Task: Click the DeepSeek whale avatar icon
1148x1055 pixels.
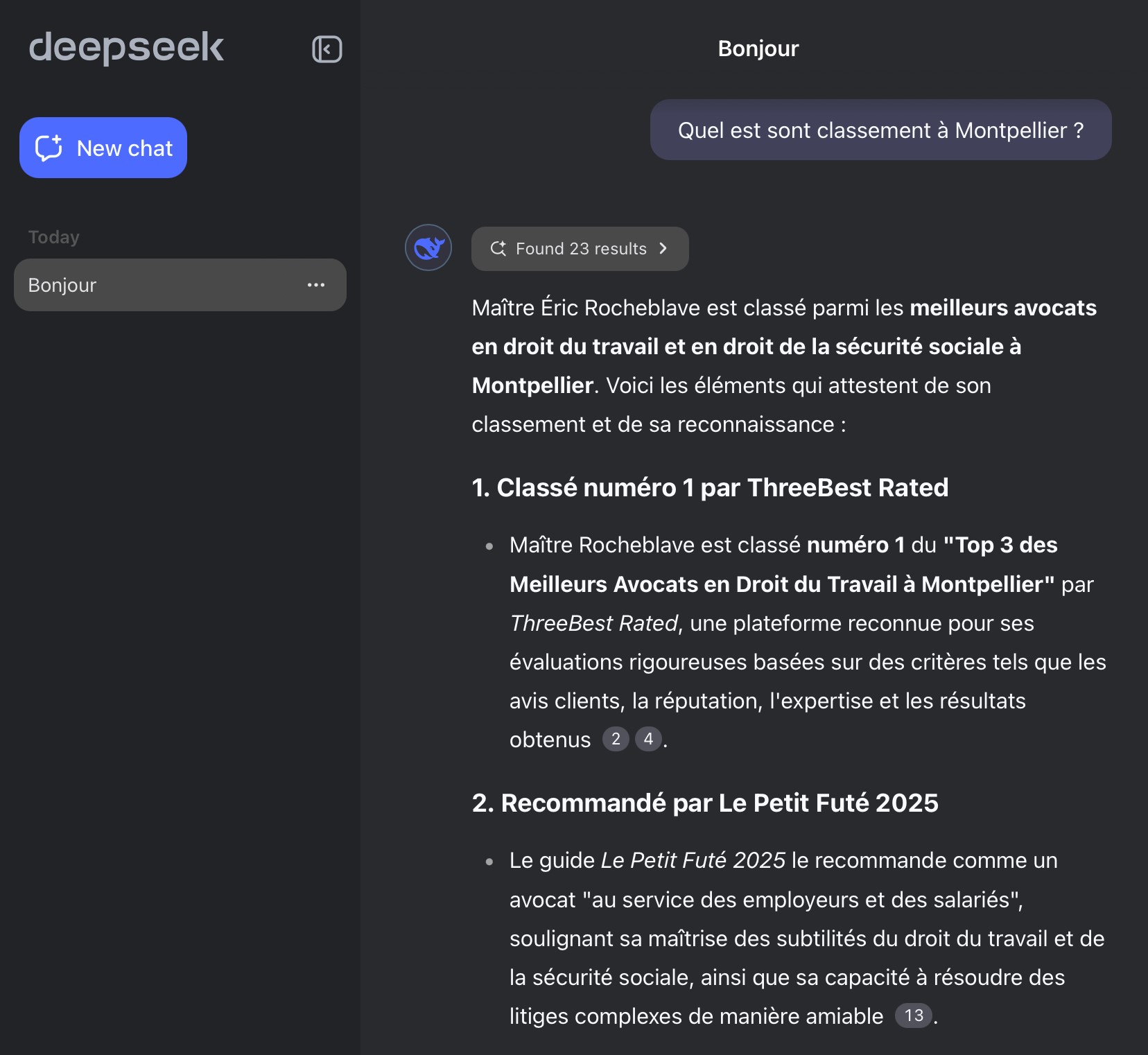Action: tap(428, 247)
